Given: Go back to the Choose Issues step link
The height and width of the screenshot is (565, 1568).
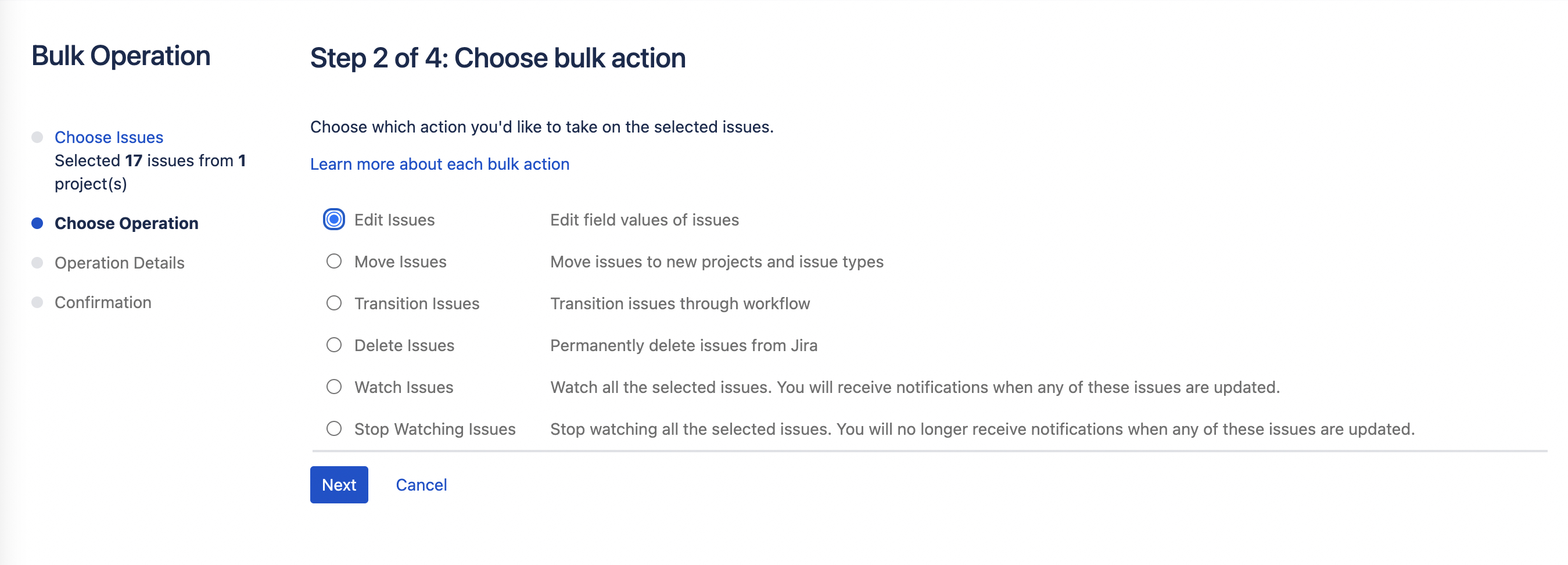Looking at the screenshot, I should pos(109,137).
